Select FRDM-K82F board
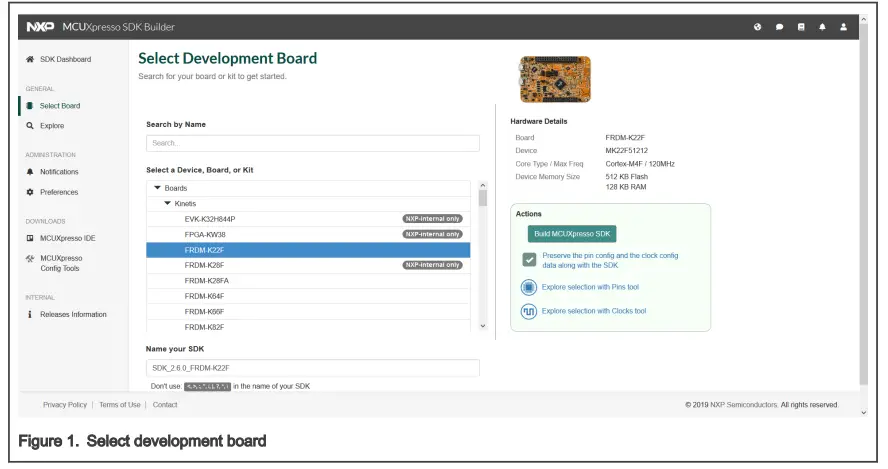Image resolution: width=888 pixels, height=469 pixels. 308,327
